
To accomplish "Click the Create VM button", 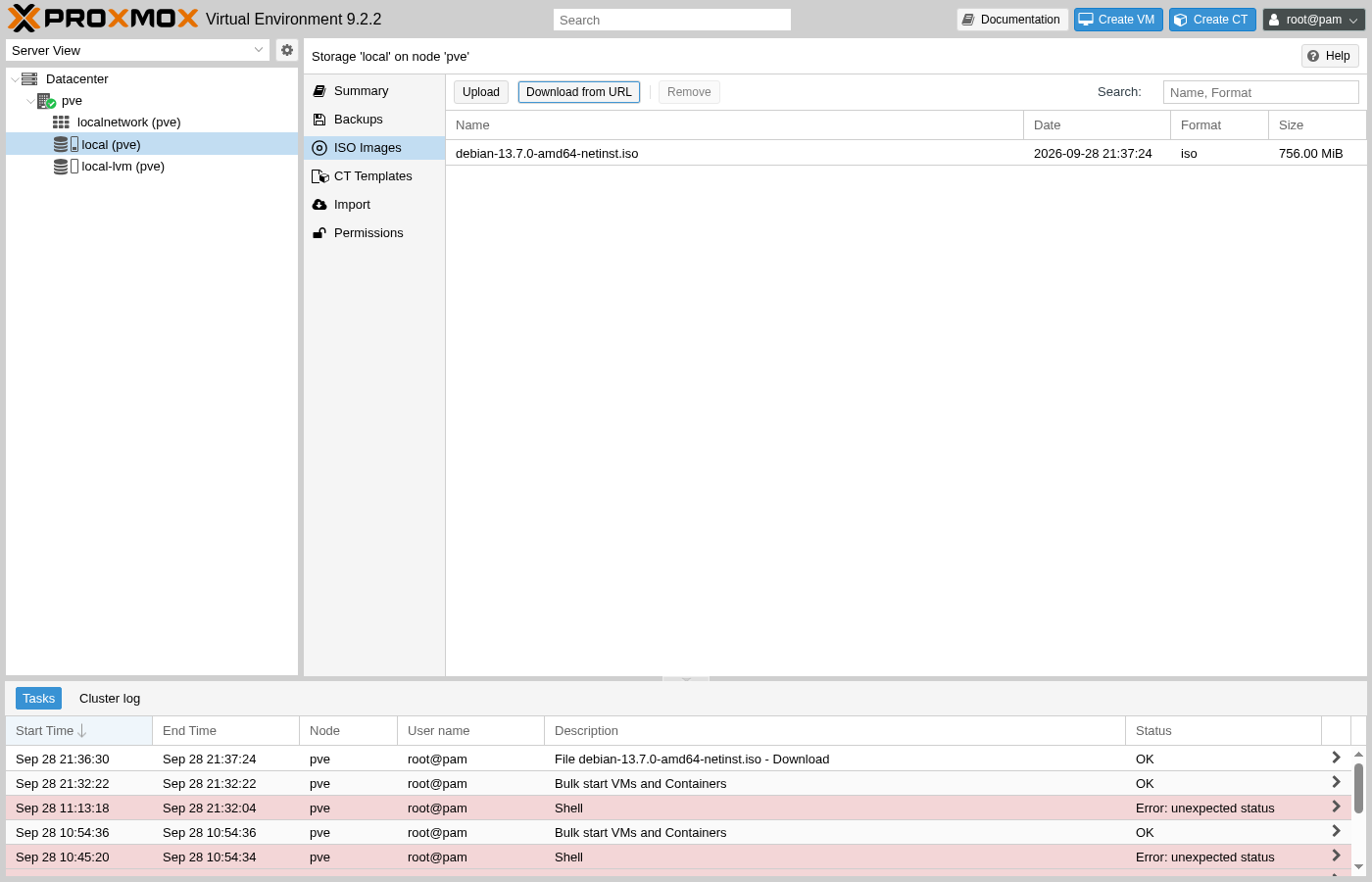I will point(1118,20).
